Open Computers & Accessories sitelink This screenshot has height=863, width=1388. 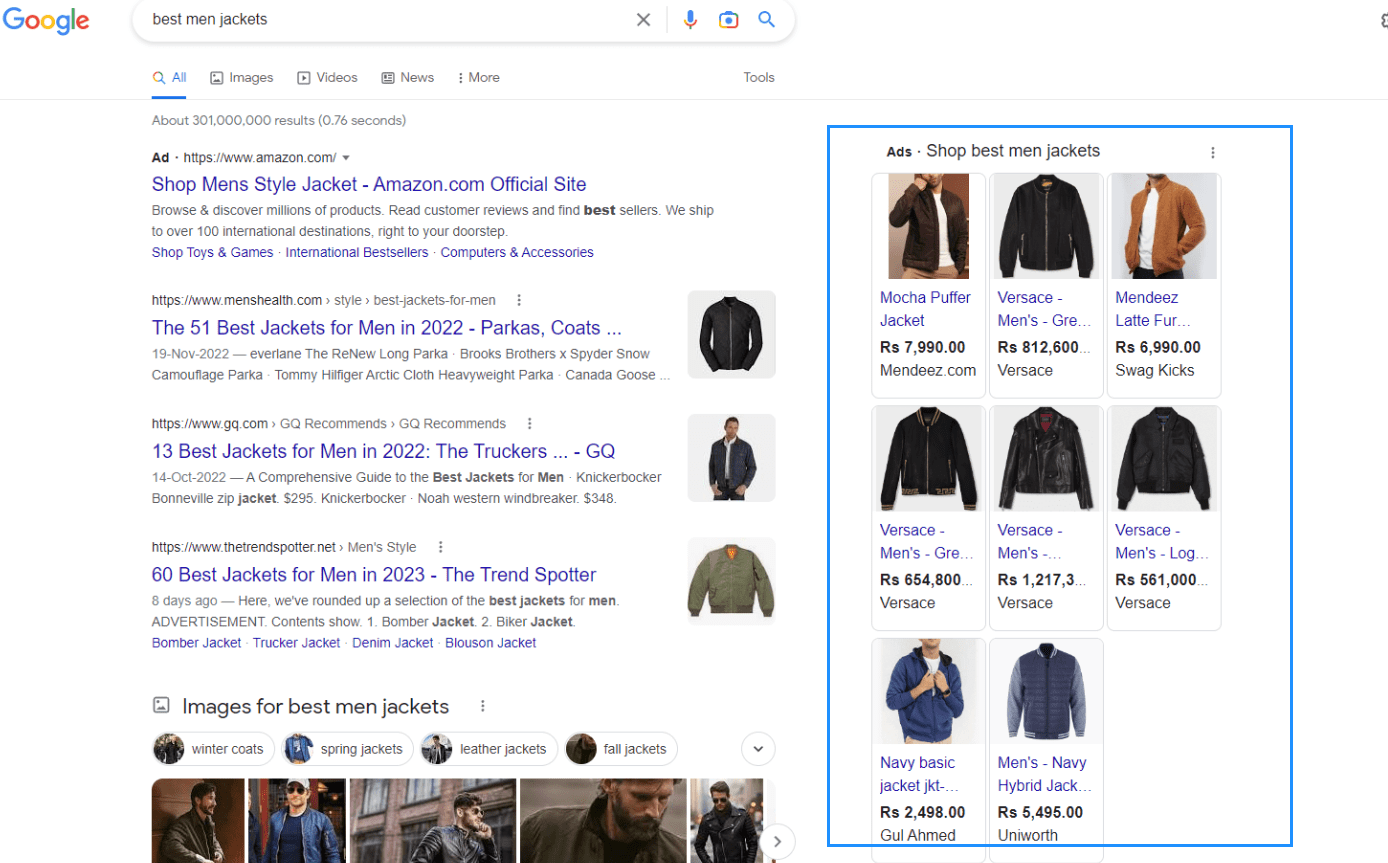click(x=517, y=252)
